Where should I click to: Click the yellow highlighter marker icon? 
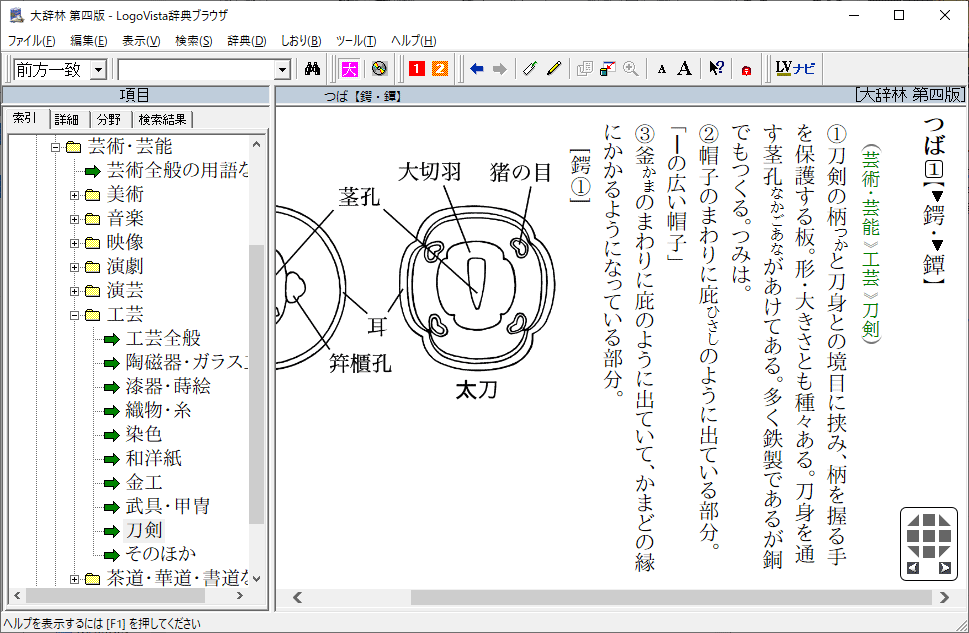point(553,69)
